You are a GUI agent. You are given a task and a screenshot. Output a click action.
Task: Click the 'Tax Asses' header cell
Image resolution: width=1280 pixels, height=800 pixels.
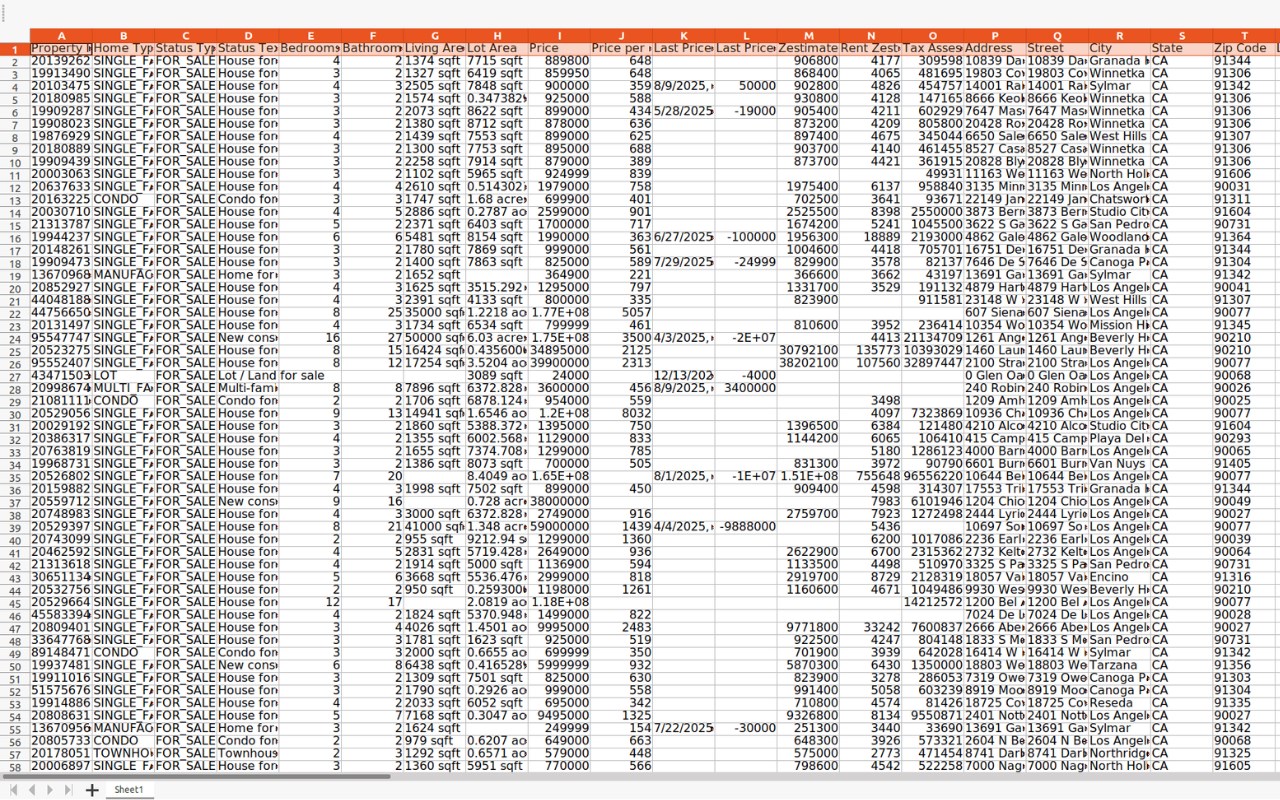pyautogui.click(x=932, y=48)
